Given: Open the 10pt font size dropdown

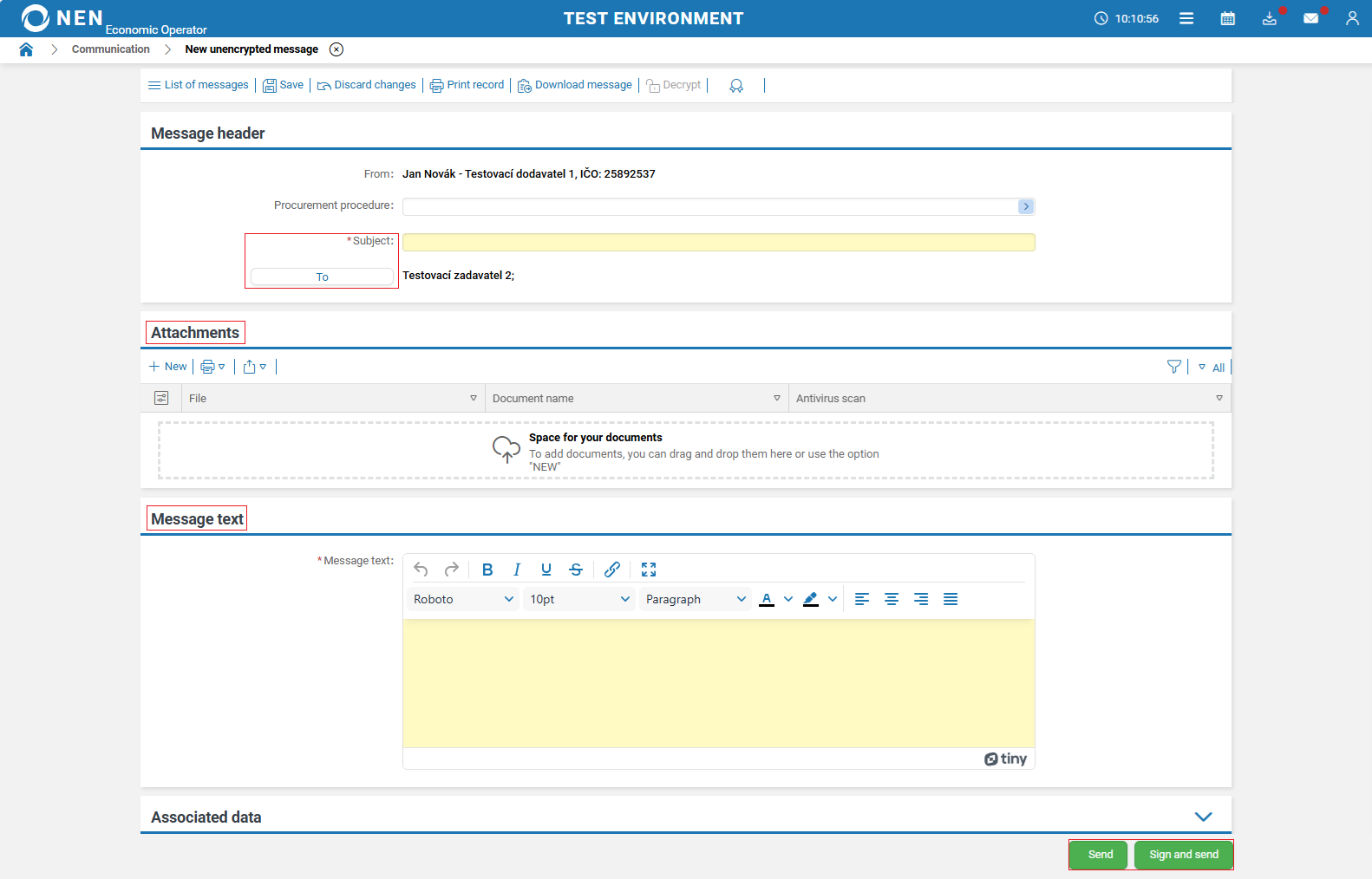Looking at the screenshot, I should 579,599.
